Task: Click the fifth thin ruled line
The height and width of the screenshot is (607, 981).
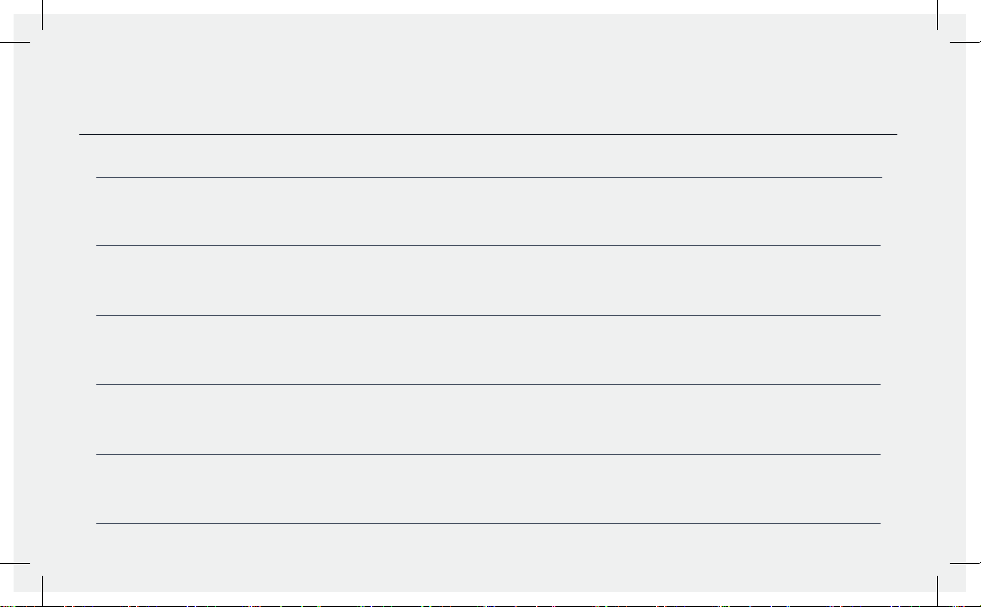Action: coord(488,454)
